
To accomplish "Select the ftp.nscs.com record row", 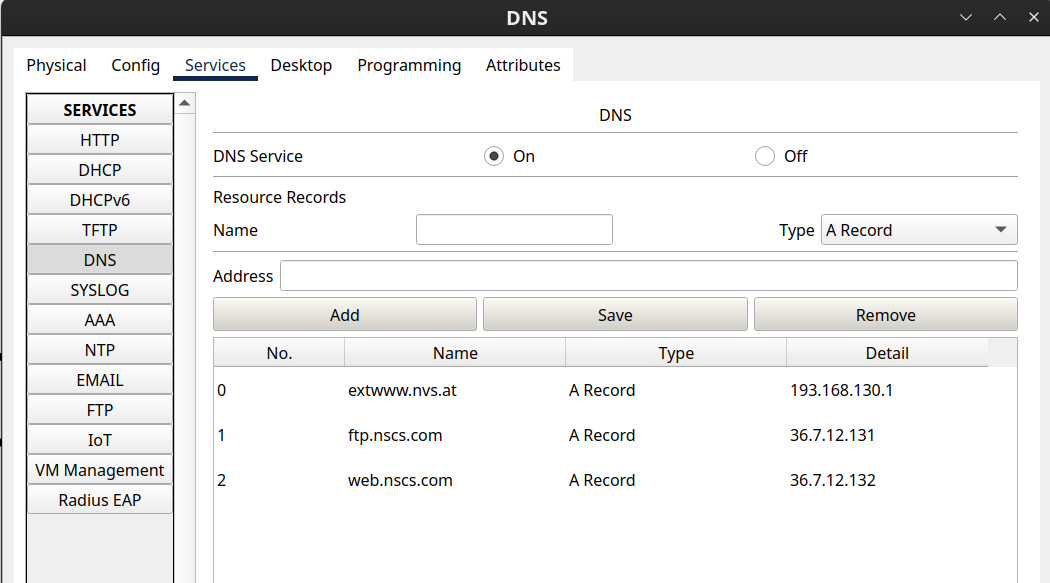I will [x=395, y=435].
